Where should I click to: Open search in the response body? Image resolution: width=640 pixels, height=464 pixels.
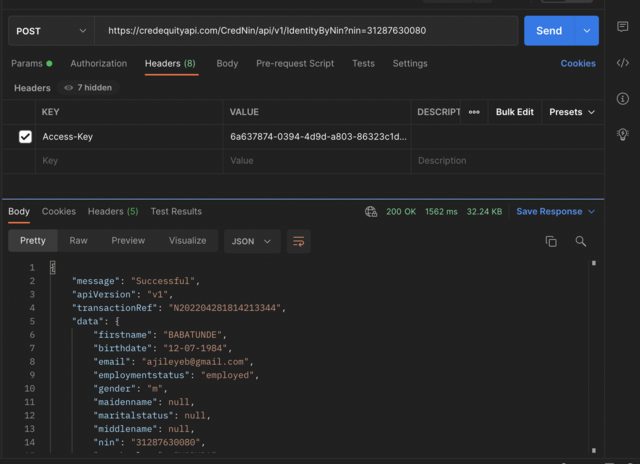pos(580,241)
